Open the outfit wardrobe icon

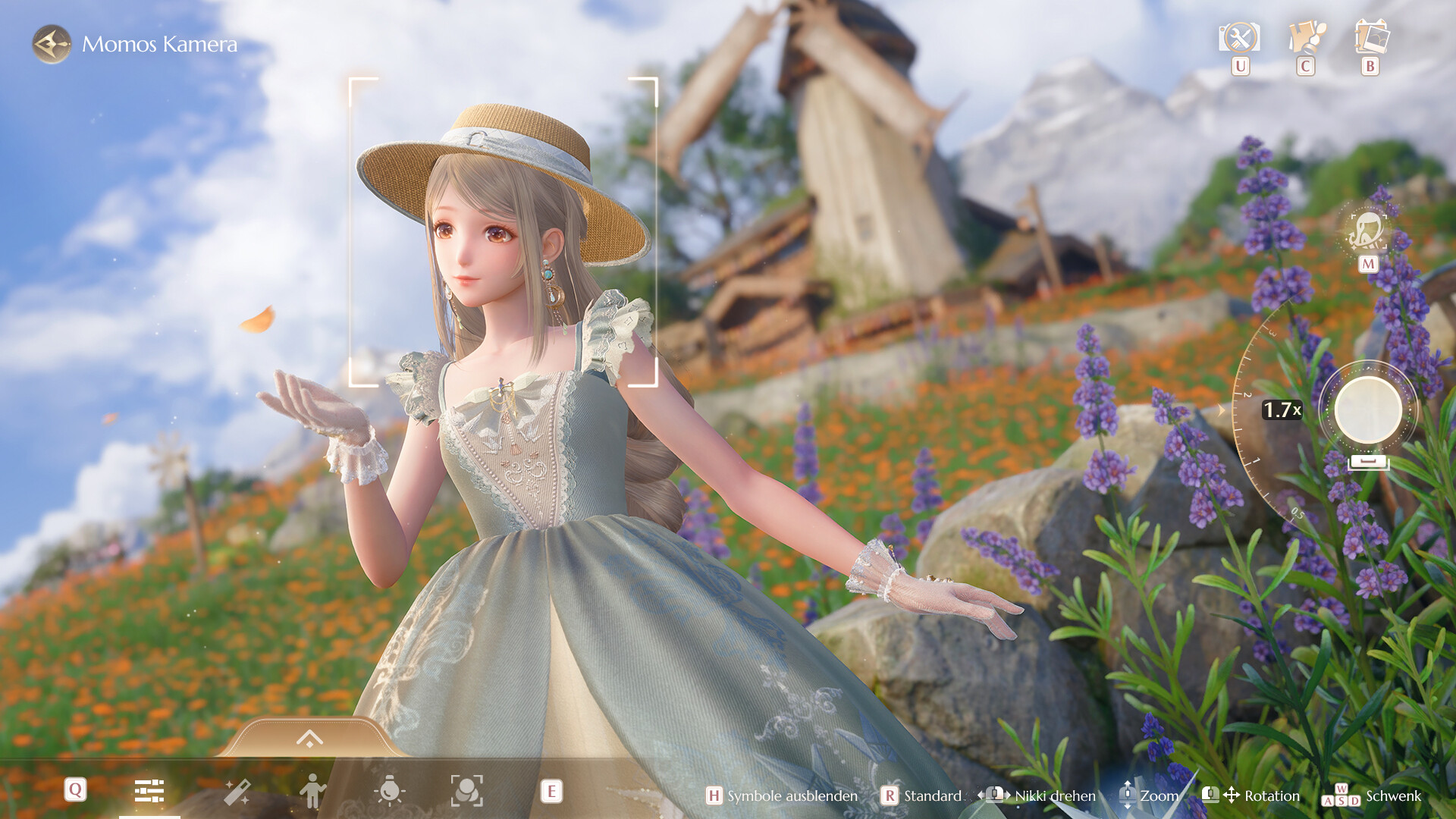pyautogui.click(x=1306, y=38)
